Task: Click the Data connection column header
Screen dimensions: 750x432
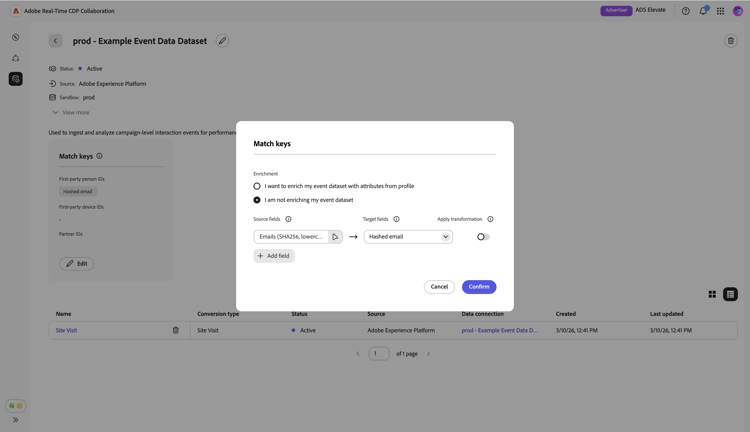Action: click(483, 314)
